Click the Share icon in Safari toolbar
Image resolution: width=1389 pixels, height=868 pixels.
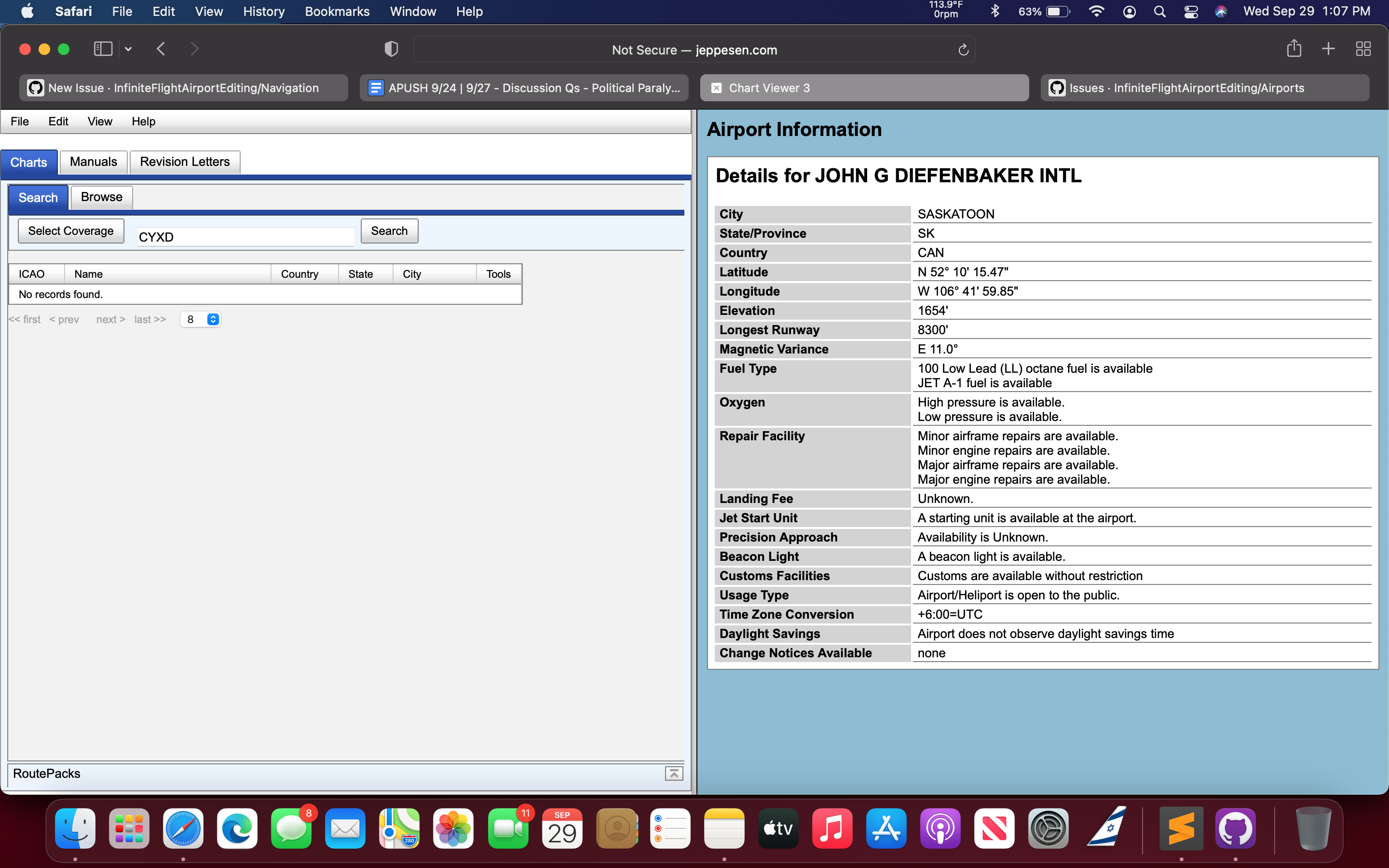click(1294, 49)
